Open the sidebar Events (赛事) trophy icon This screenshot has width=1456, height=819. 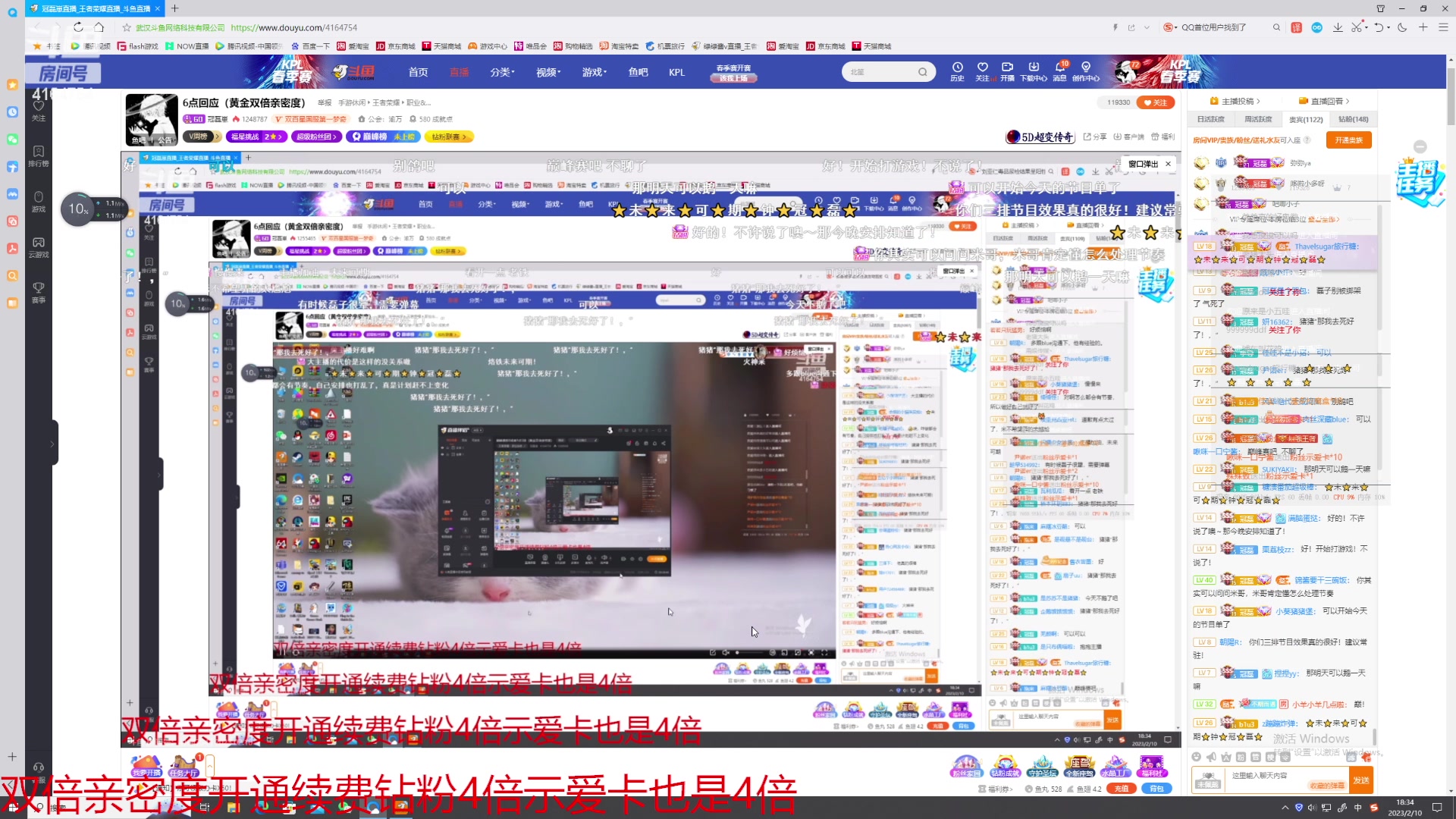click(39, 292)
